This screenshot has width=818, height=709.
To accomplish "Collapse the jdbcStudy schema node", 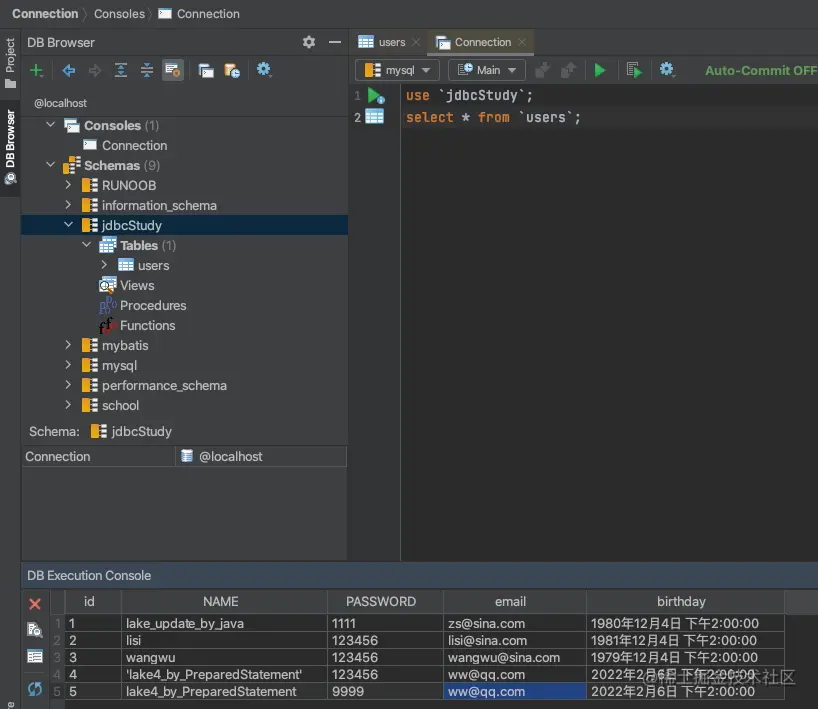I will pos(68,225).
